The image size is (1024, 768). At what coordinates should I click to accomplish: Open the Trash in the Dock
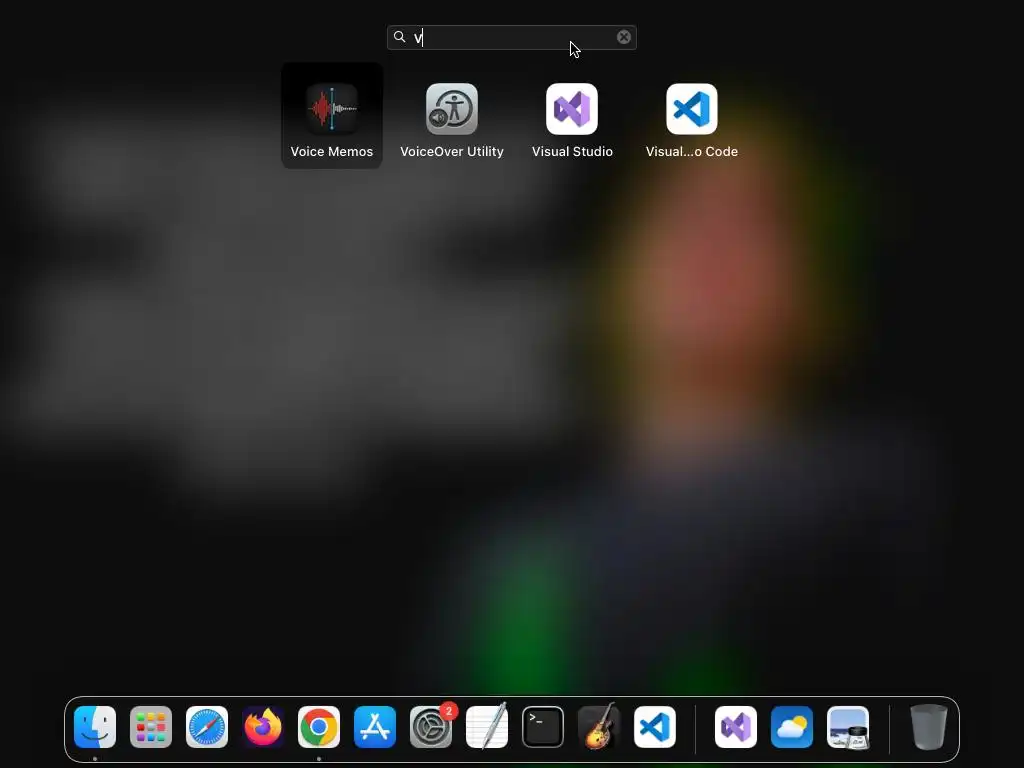pyautogui.click(x=929, y=727)
